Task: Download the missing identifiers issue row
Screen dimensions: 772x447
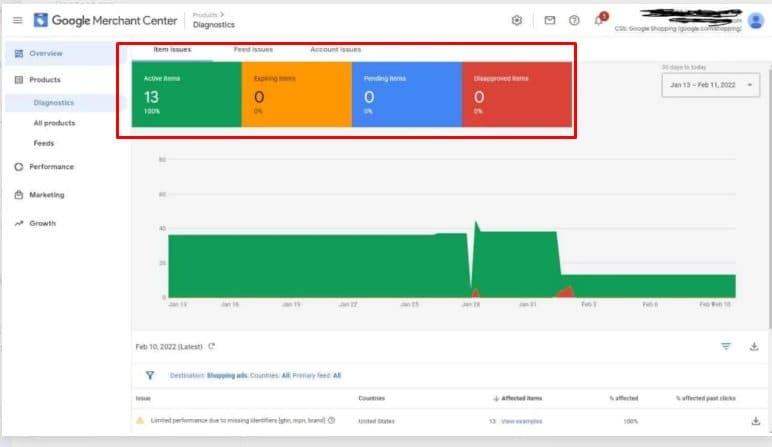Action: (755, 421)
